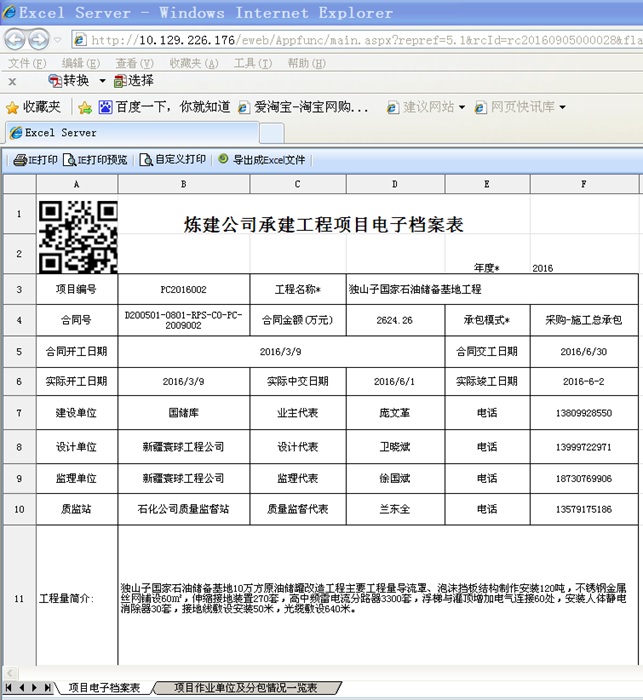Click cell 国储库
The image size is (643, 700).
184,413
